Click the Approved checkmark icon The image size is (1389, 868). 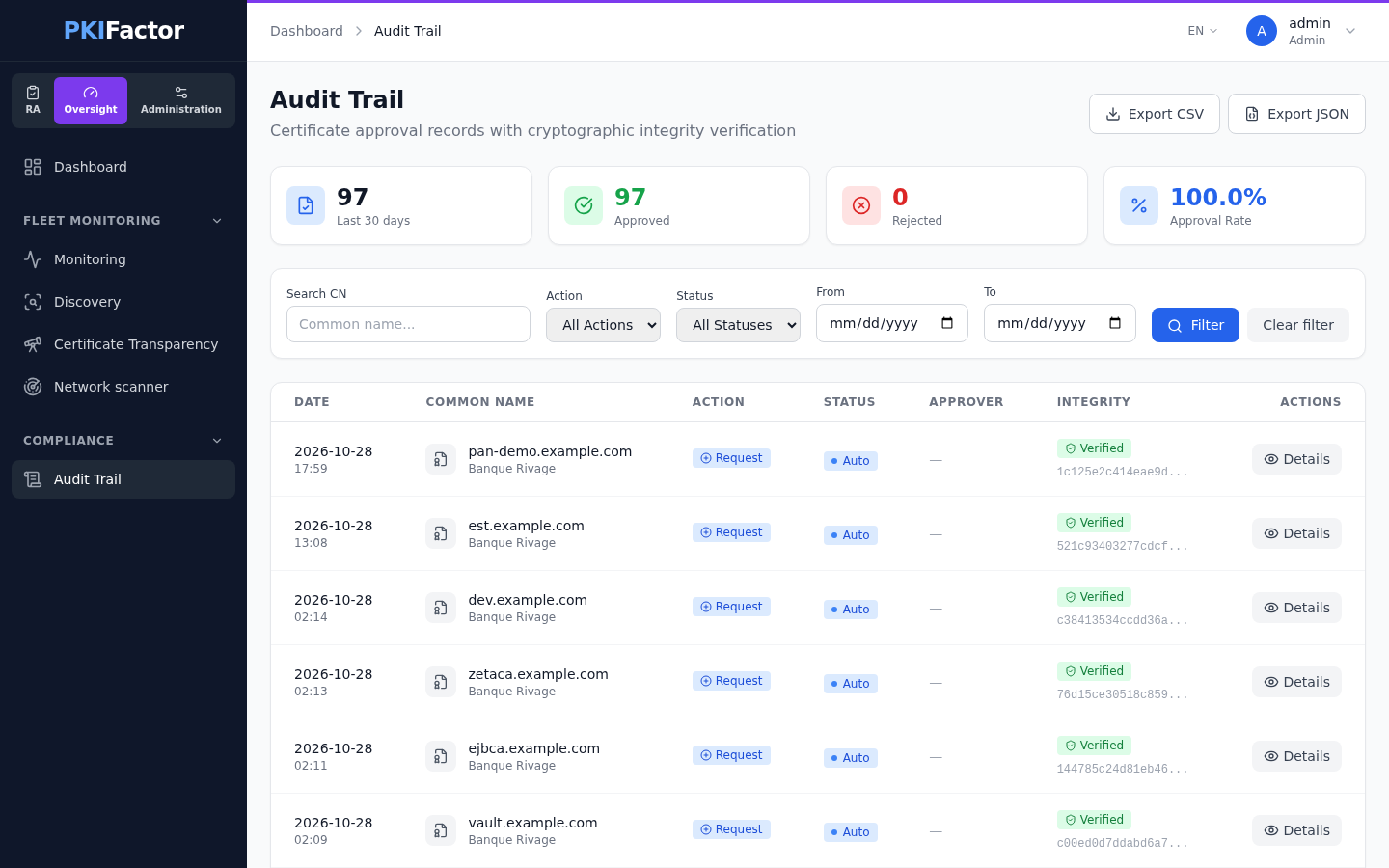584,205
